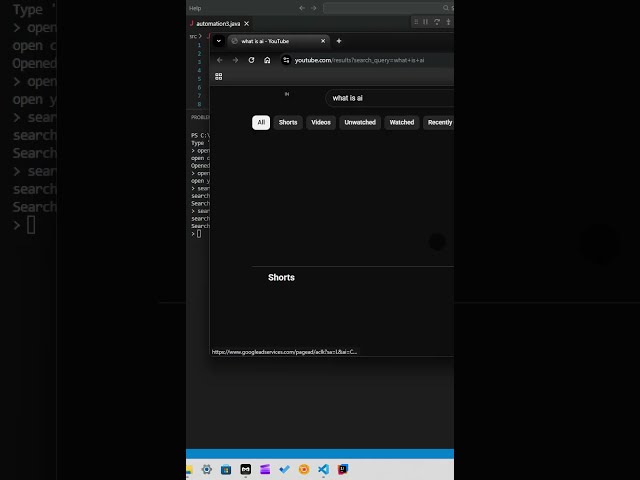
Task: Select the Videos filter chip
Action: point(321,122)
